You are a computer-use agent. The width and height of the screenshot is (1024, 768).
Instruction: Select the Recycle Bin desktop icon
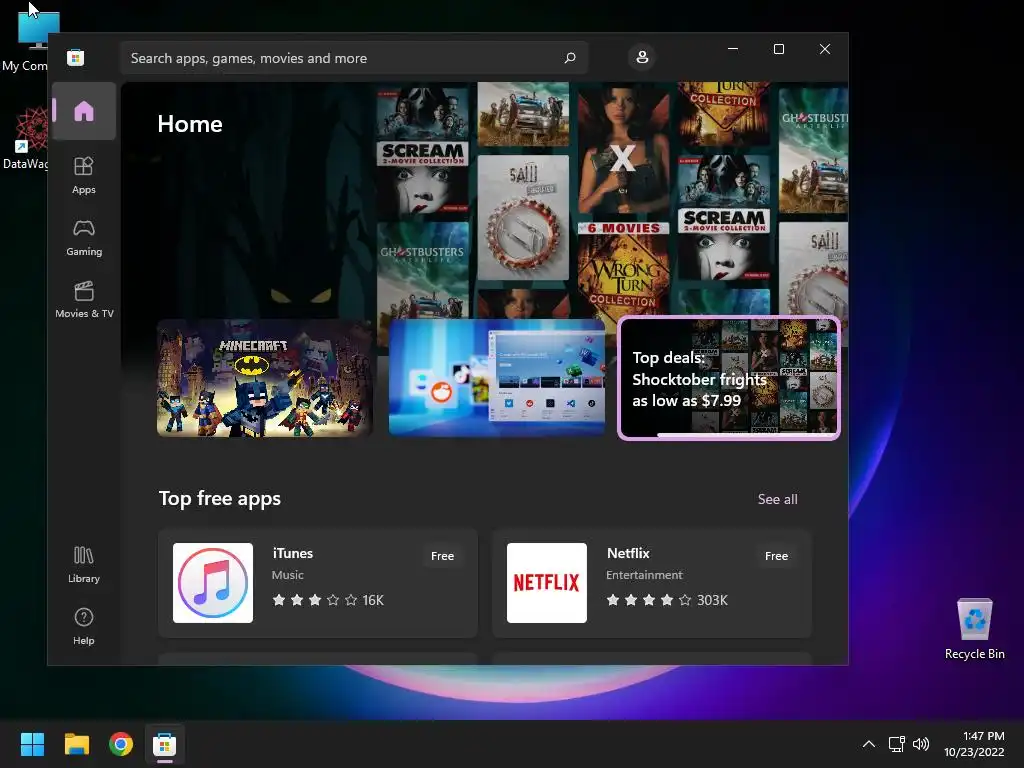point(974,628)
